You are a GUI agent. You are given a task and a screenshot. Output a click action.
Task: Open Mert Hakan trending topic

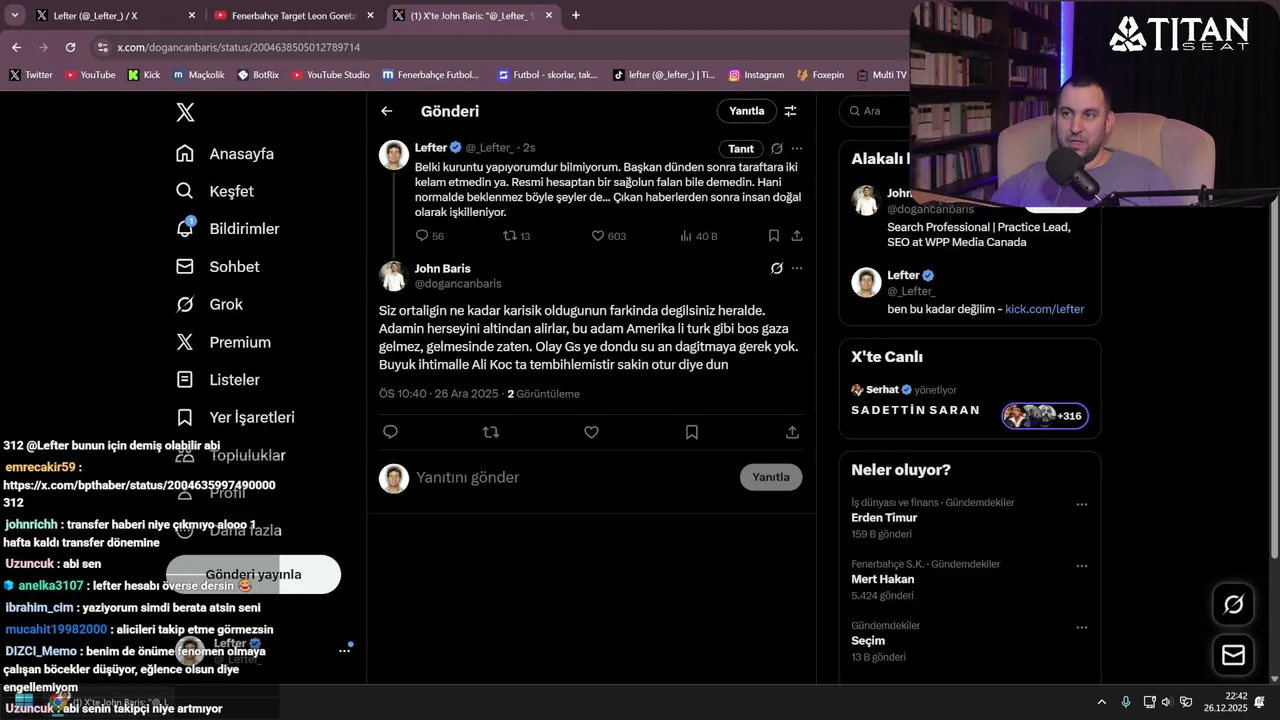coord(882,579)
